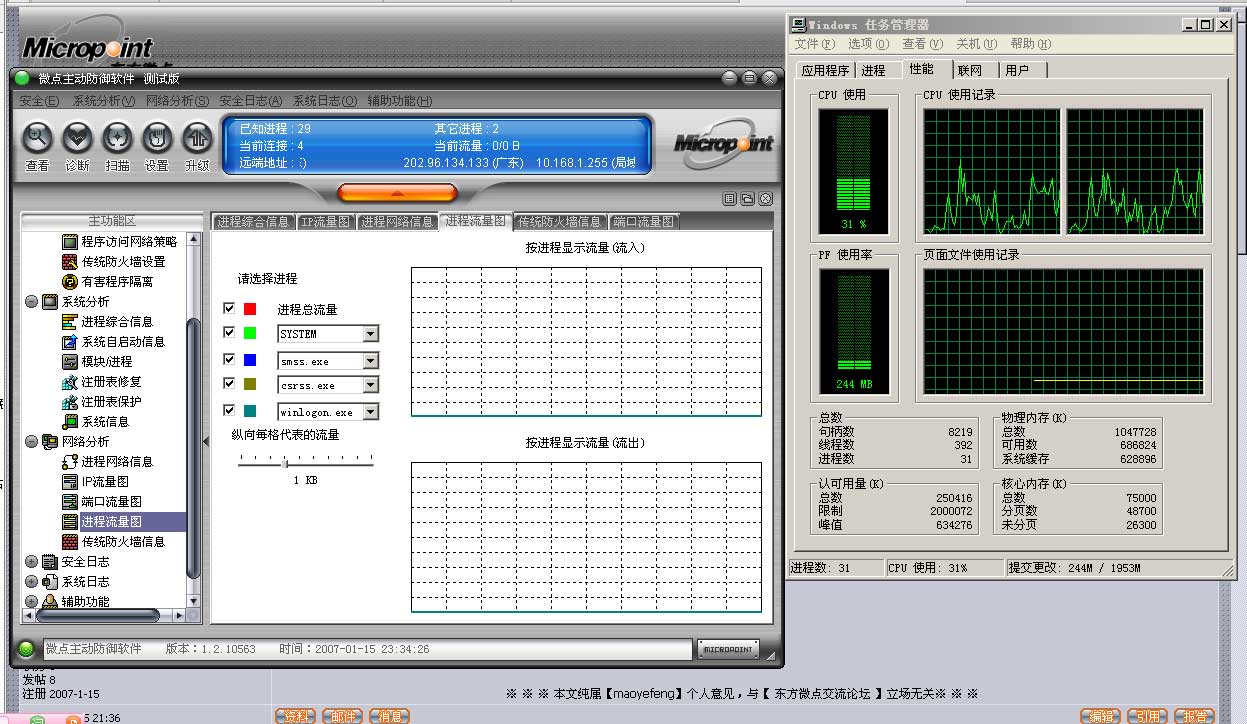This screenshot has width=1247, height=724.
Task: Open the SYSTEM process dropdown
Action: [371, 334]
